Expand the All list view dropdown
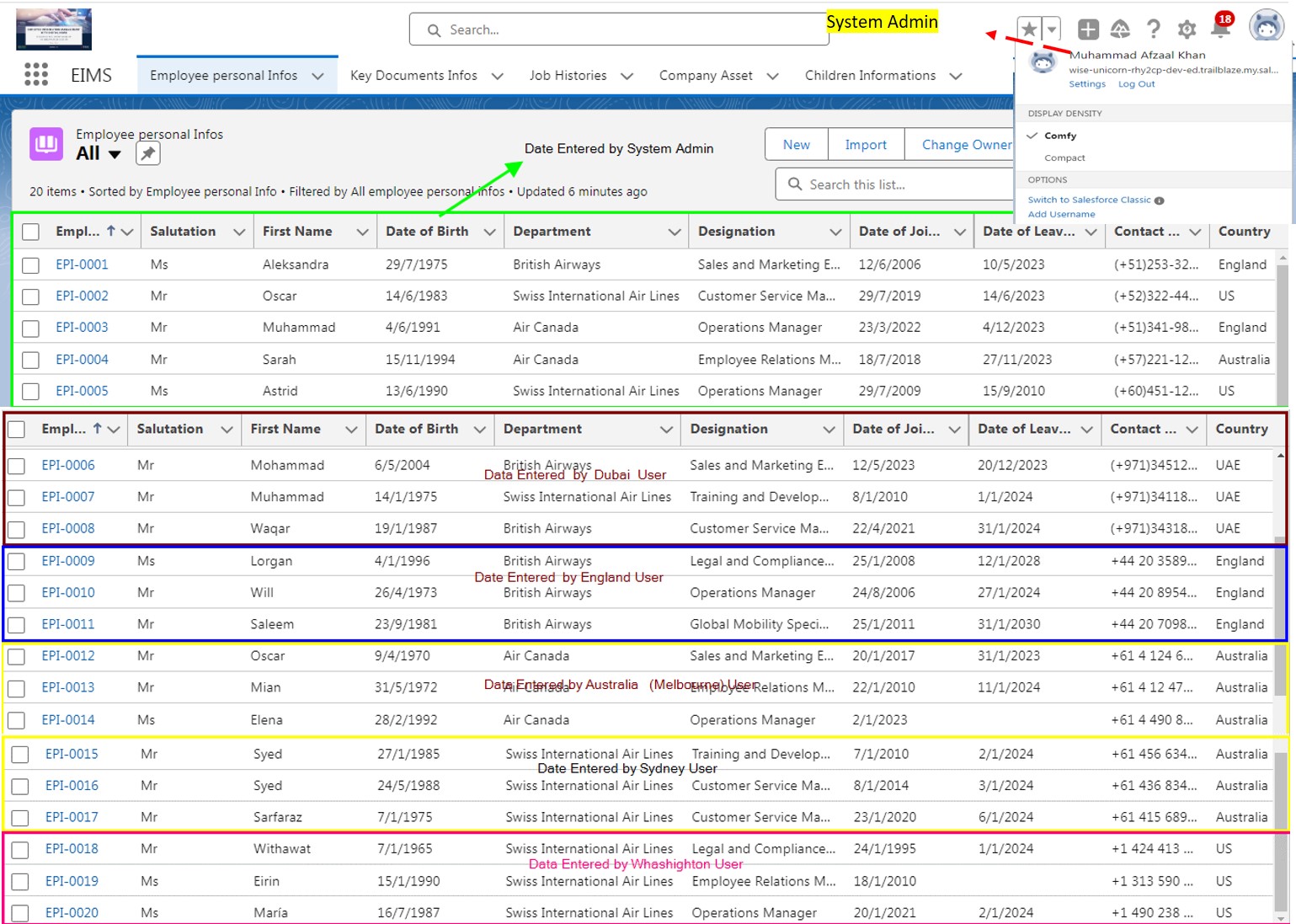Viewport: 1296px width, 924px height. click(115, 154)
